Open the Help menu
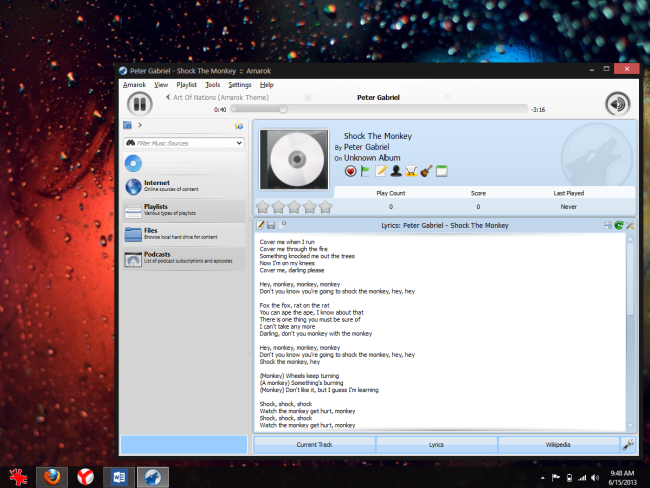The image size is (650, 488). pyautogui.click(x=267, y=85)
